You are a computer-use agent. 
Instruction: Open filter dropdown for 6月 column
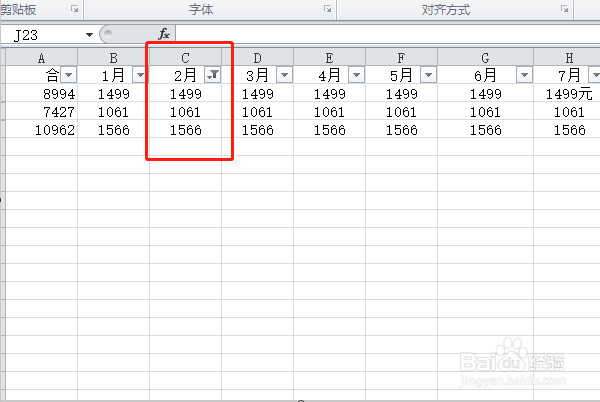point(524,75)
